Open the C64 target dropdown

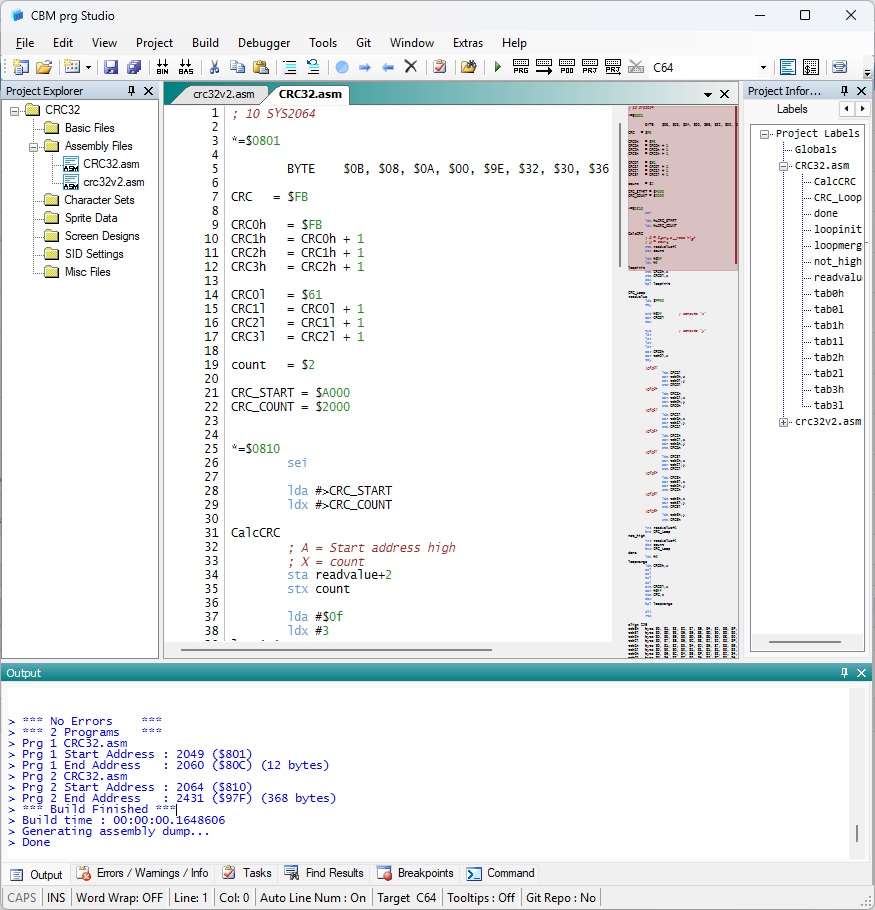763,67
